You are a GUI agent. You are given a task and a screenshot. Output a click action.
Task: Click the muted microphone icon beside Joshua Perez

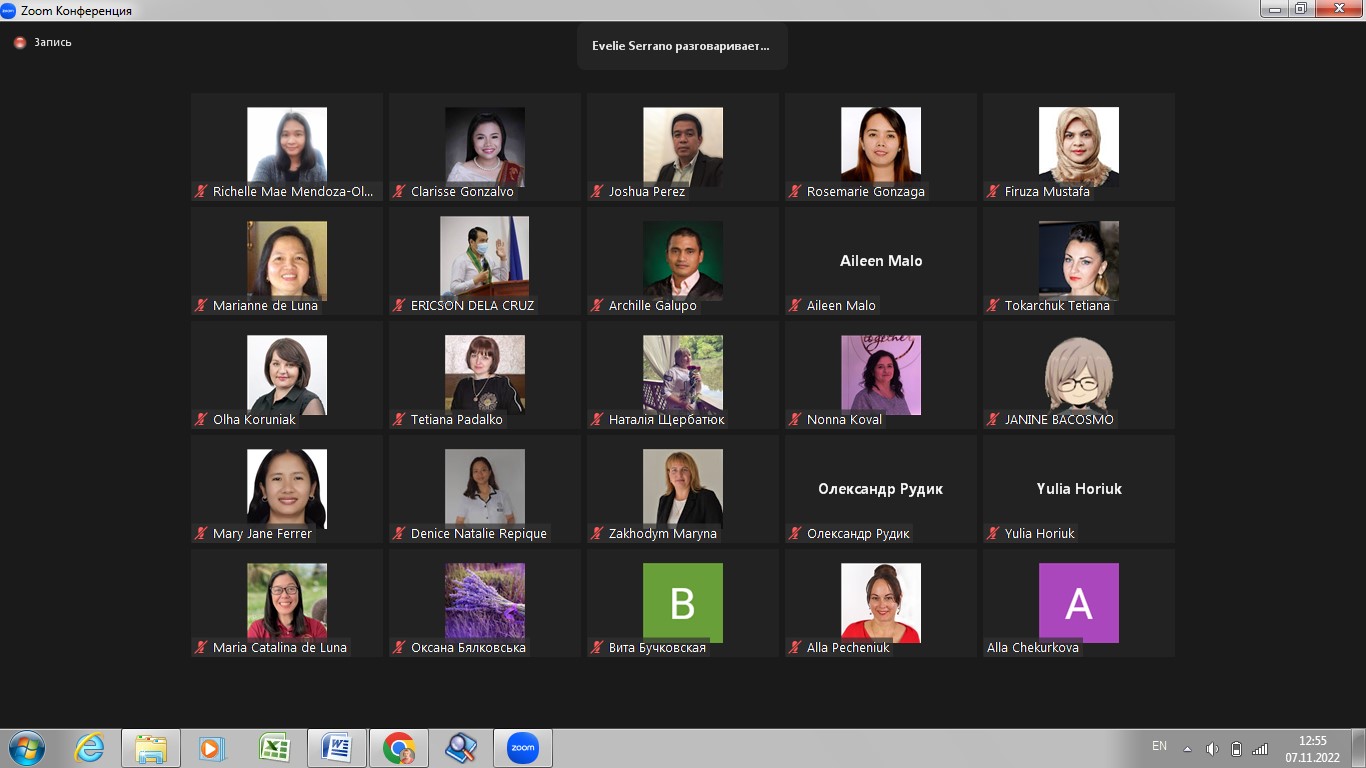tap(597, 191)
